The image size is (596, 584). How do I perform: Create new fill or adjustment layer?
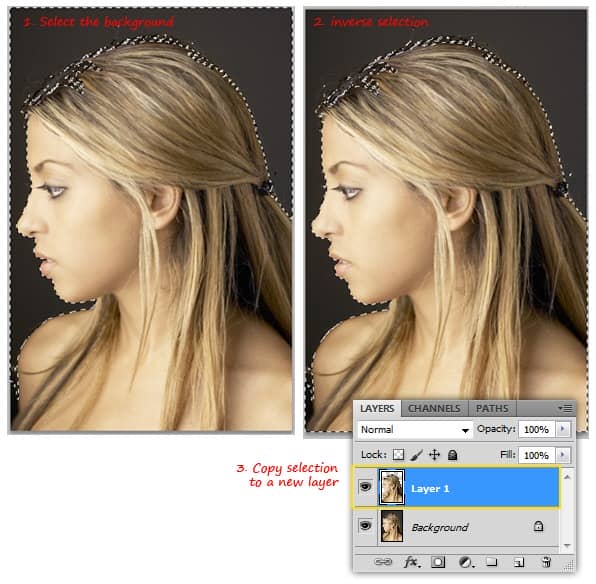click(x=466, y=562)
